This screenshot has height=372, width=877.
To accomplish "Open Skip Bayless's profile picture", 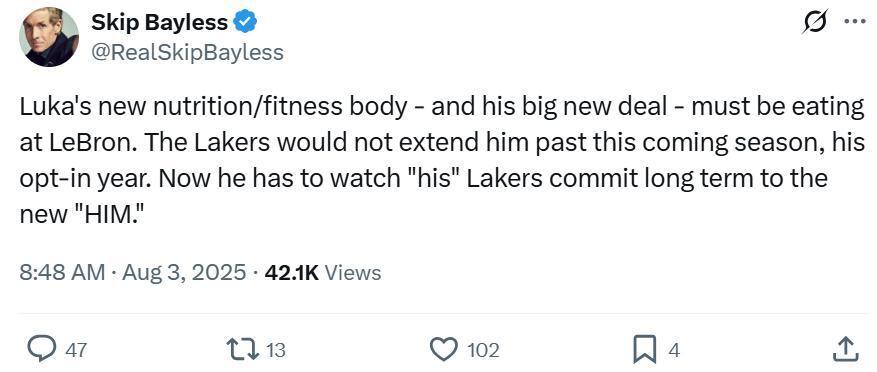I will tap(49, 37).
